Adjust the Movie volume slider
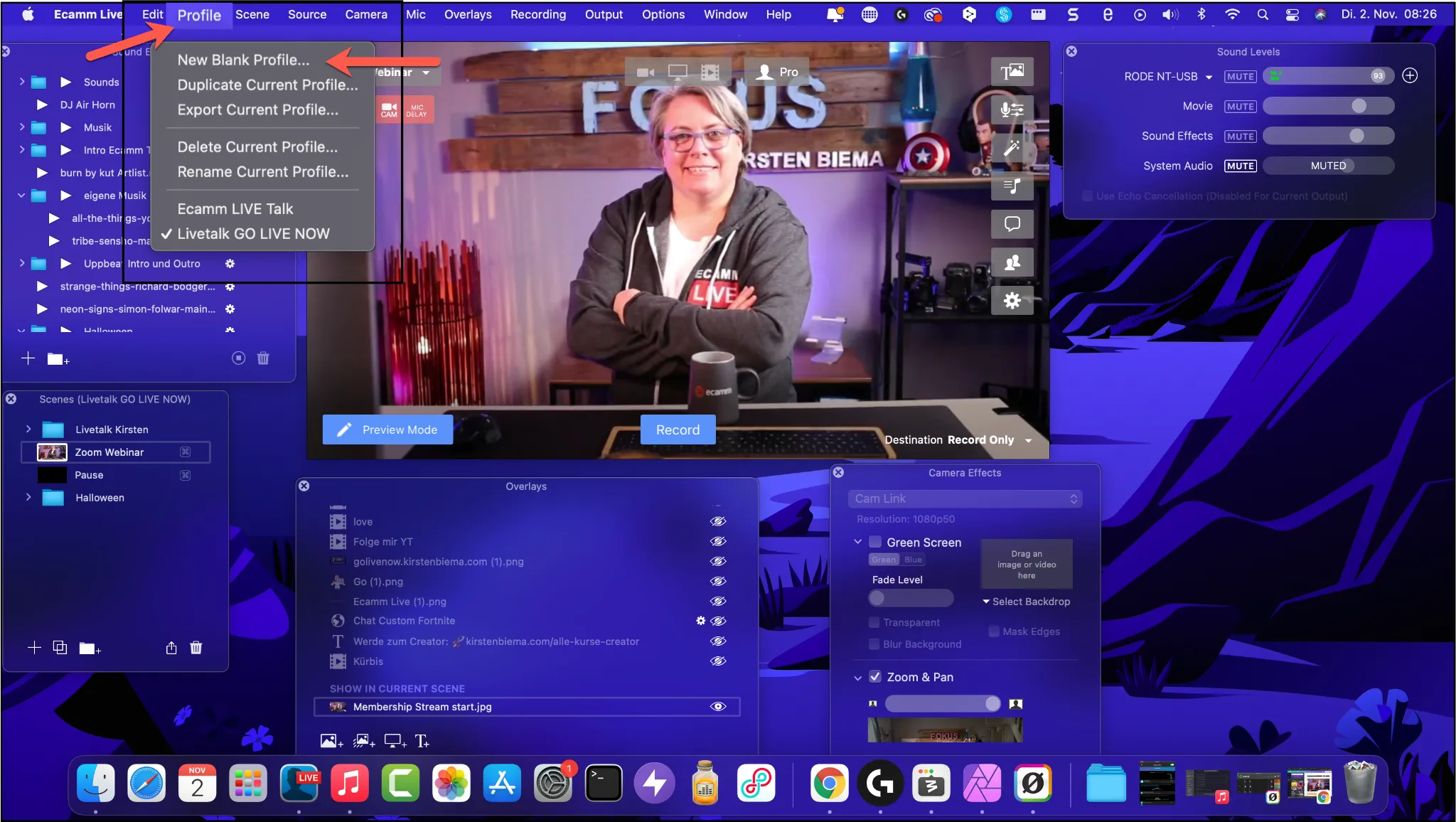 point(1328,106)
